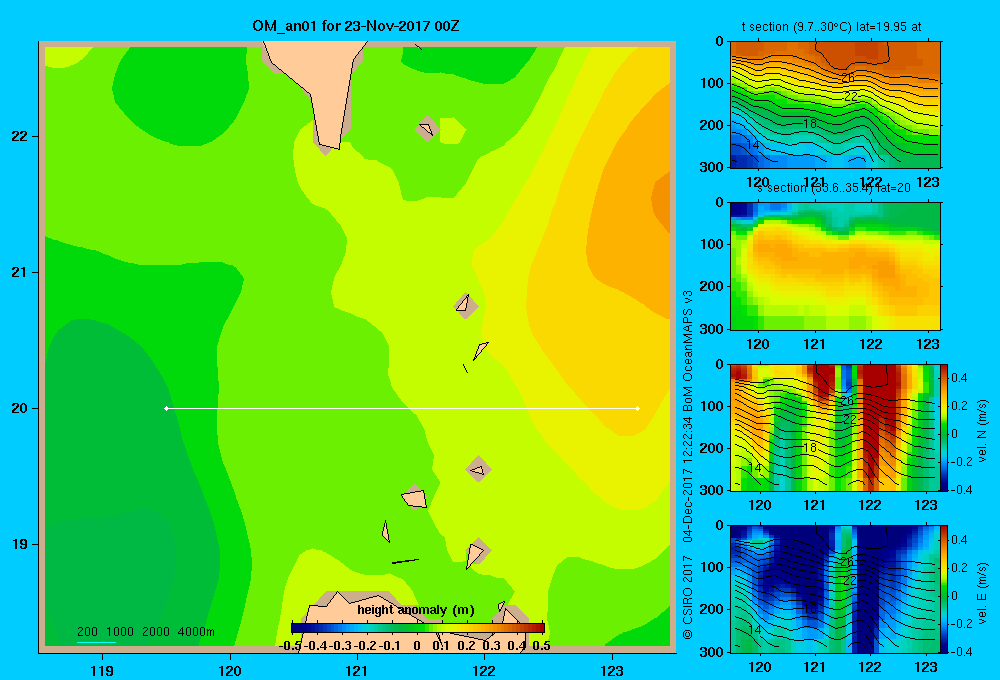Viewport: 1000px width, 680px height.
Task: Click the 300 depth label on salinity section
Action: (712, 329)
